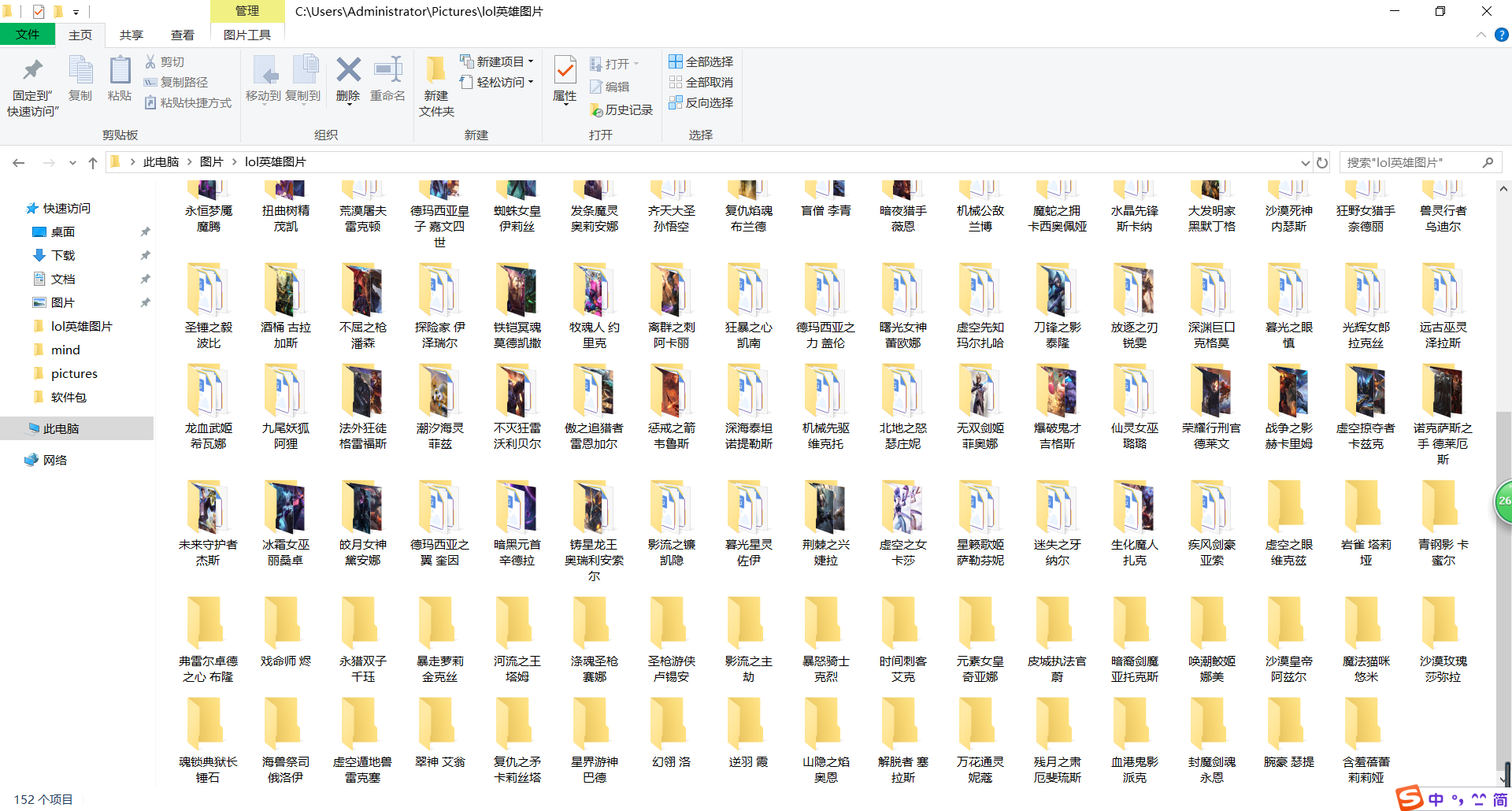Open the 文件 menu tab

tap(28, 35)
